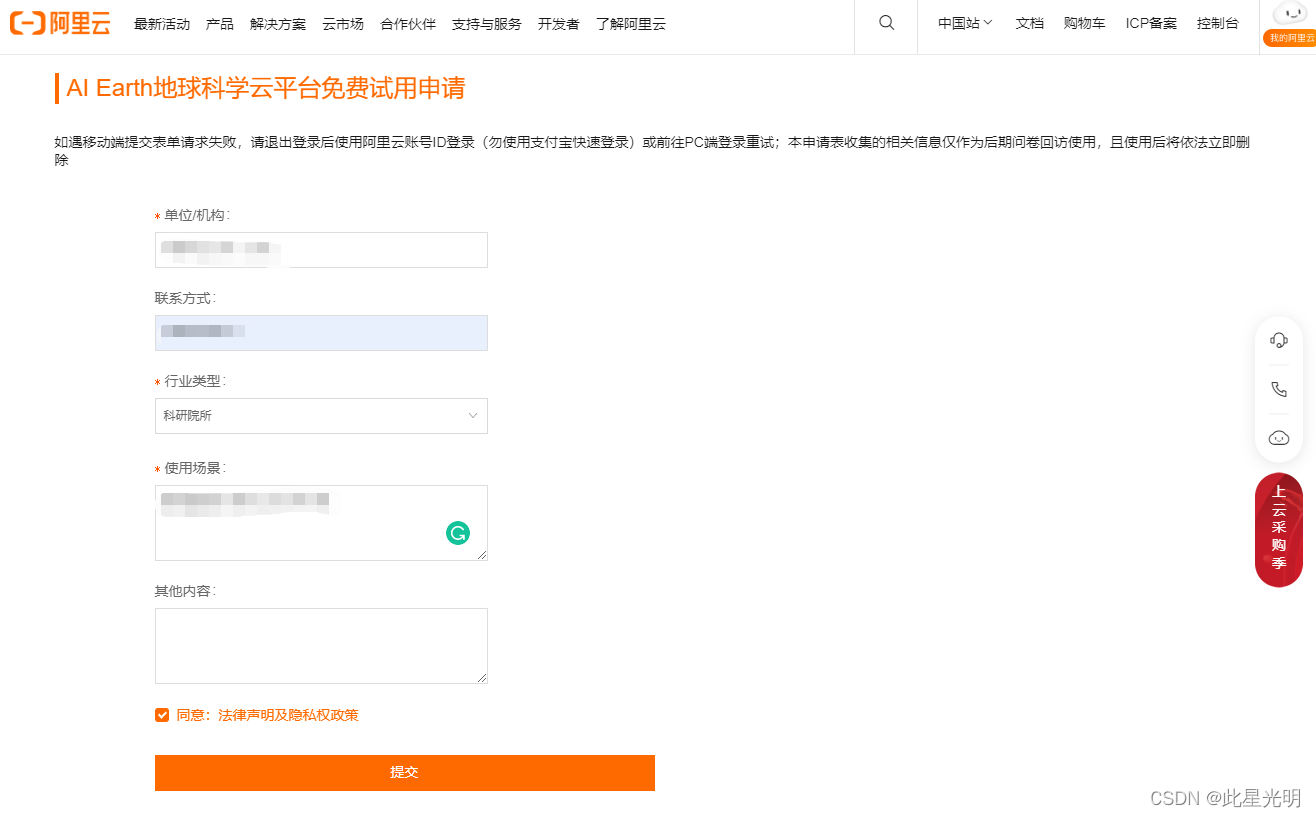Open the 法律声明及隐私权政策 link

coord(289,715)
